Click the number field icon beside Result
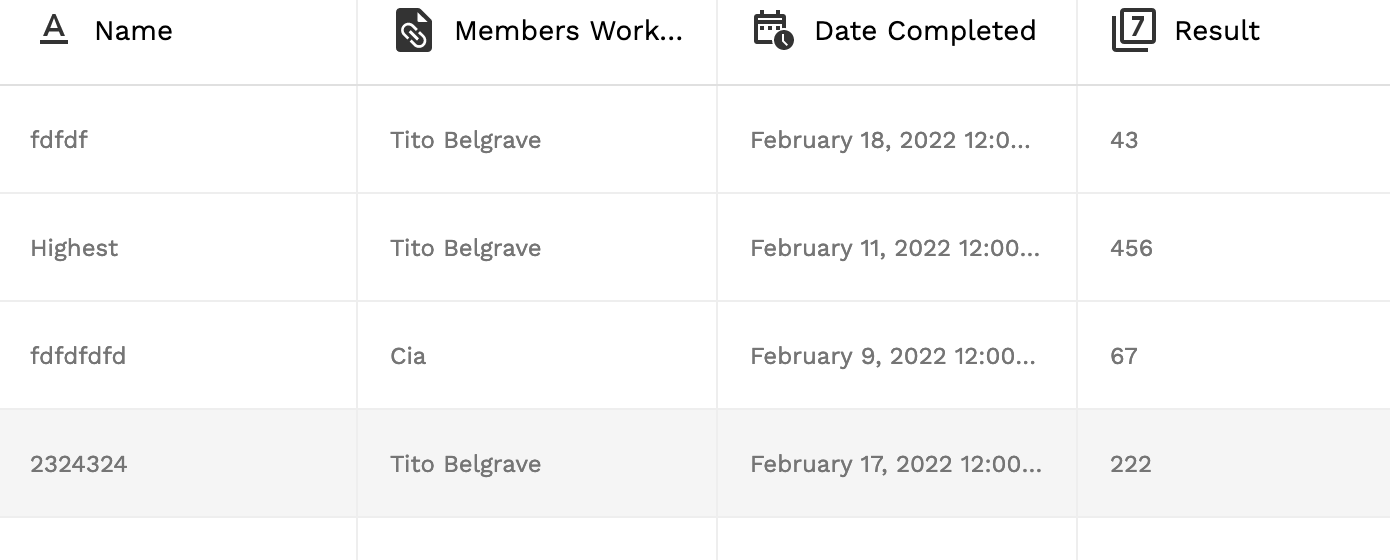The width and height of the screenshot is (1390, 560). tap(1133, 30)
